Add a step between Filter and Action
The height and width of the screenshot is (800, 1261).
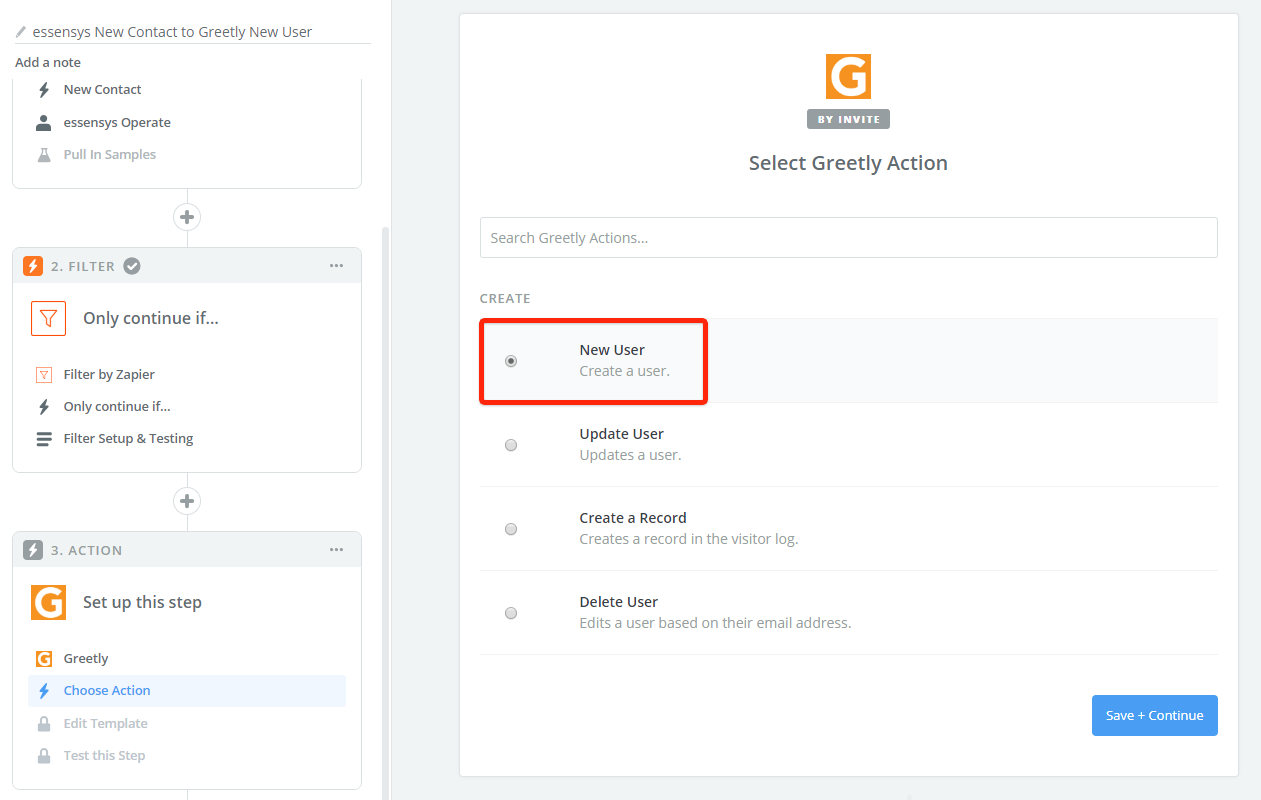[x=187, y=501]
